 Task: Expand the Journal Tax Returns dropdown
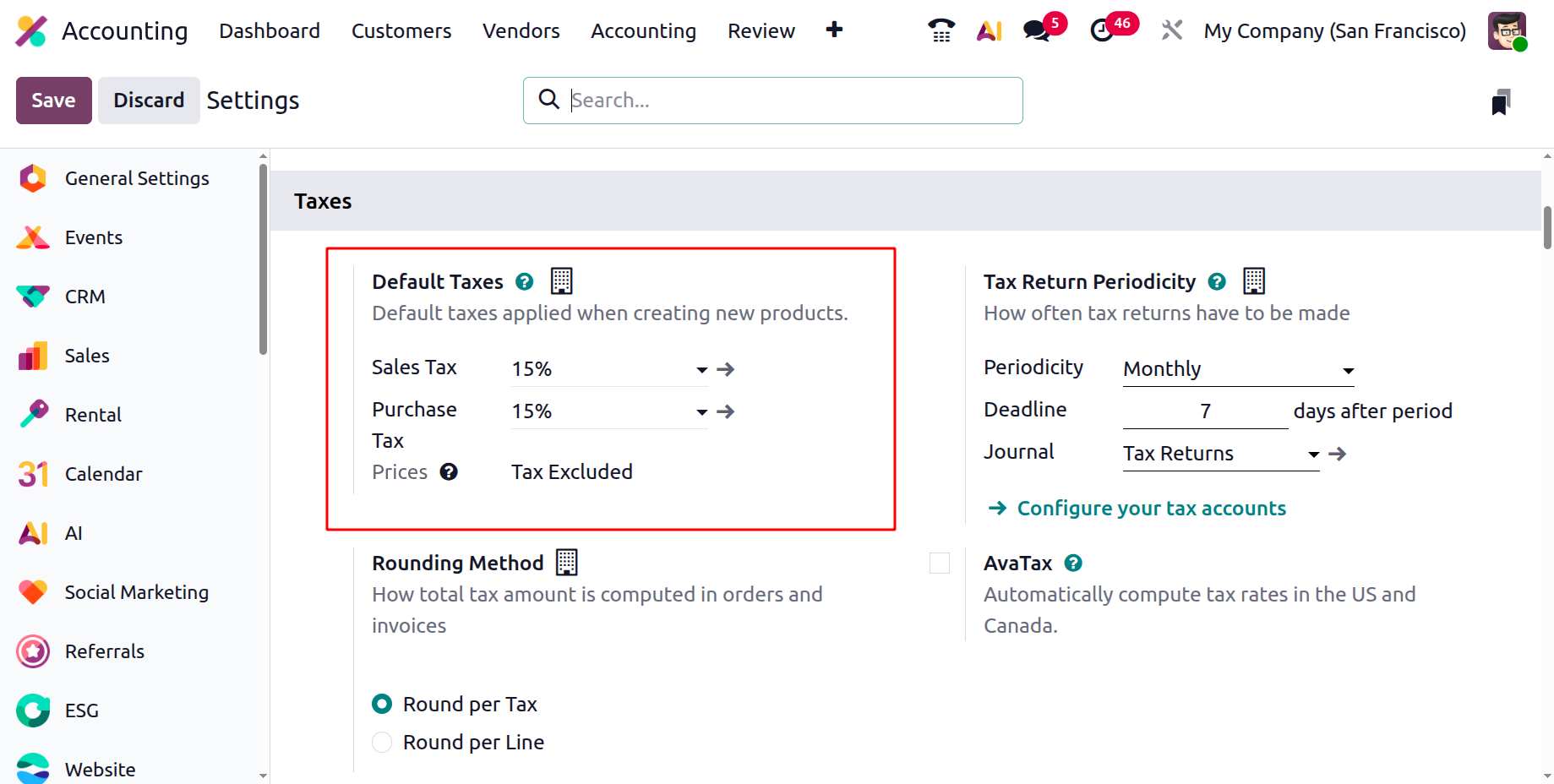click(1313, 455)
